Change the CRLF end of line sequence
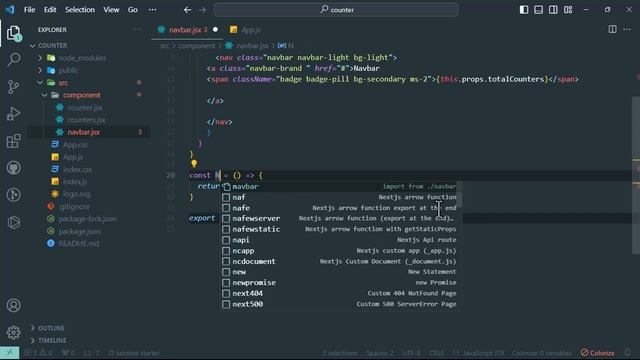 click(436, 353)
